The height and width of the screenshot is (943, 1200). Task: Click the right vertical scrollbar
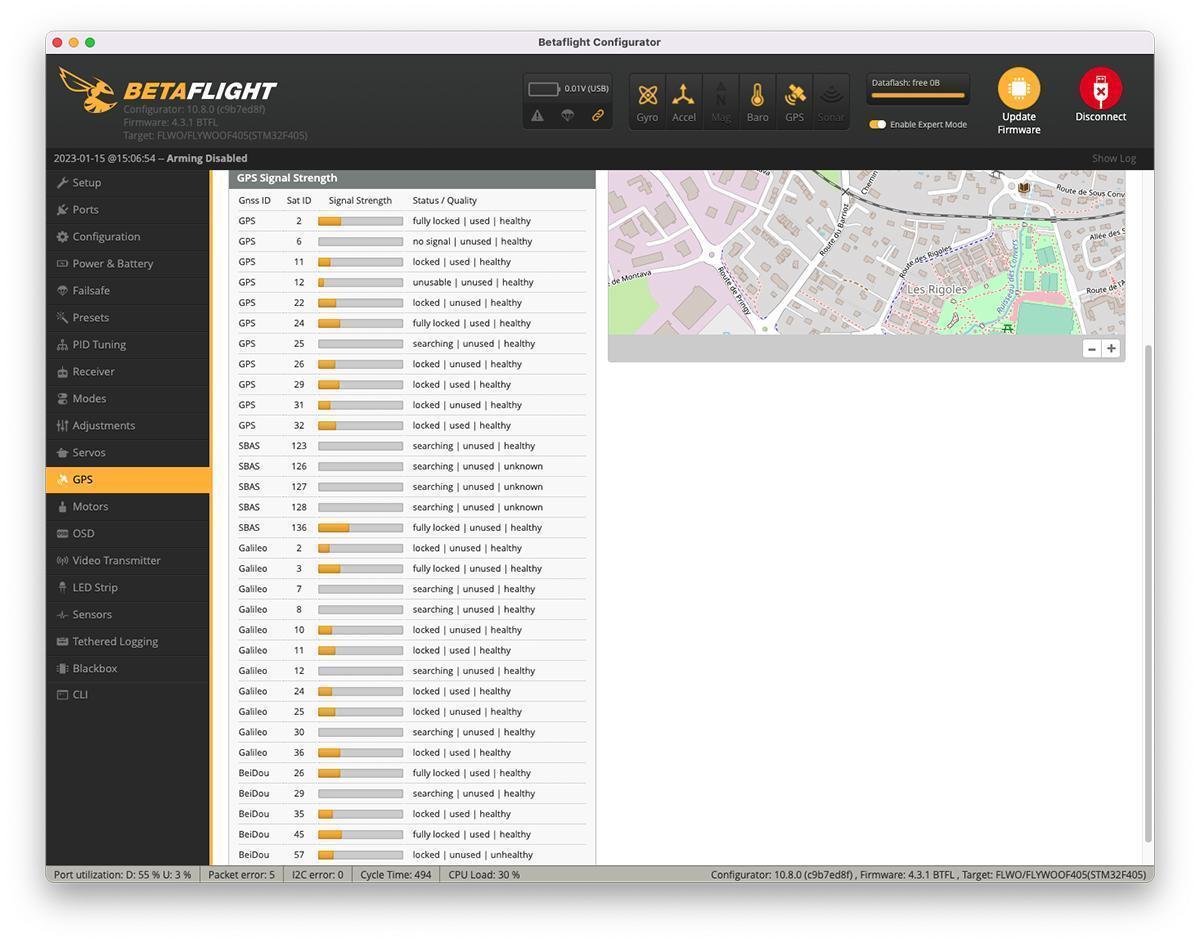(x=1148, y=592)
